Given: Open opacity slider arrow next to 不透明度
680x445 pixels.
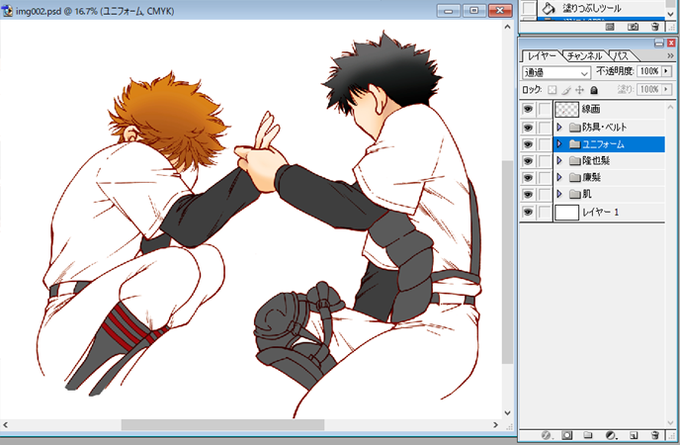Looking at the screenshot, I should [x=667, y=71].
